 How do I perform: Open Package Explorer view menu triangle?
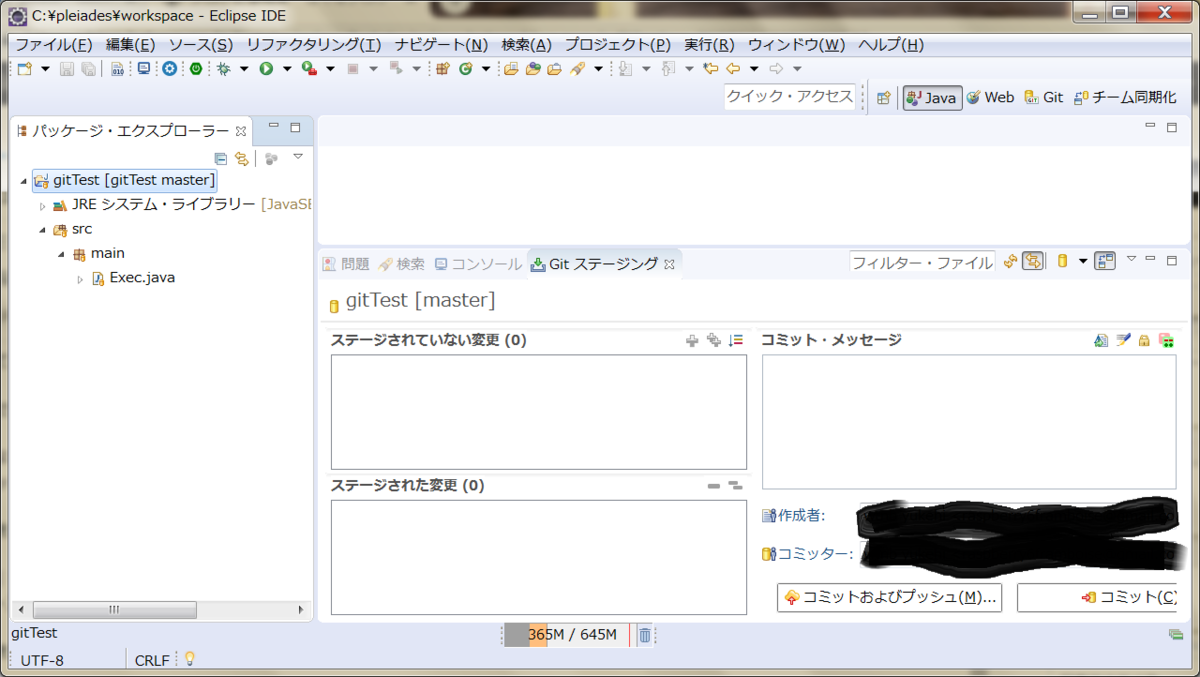click(298, 157)
